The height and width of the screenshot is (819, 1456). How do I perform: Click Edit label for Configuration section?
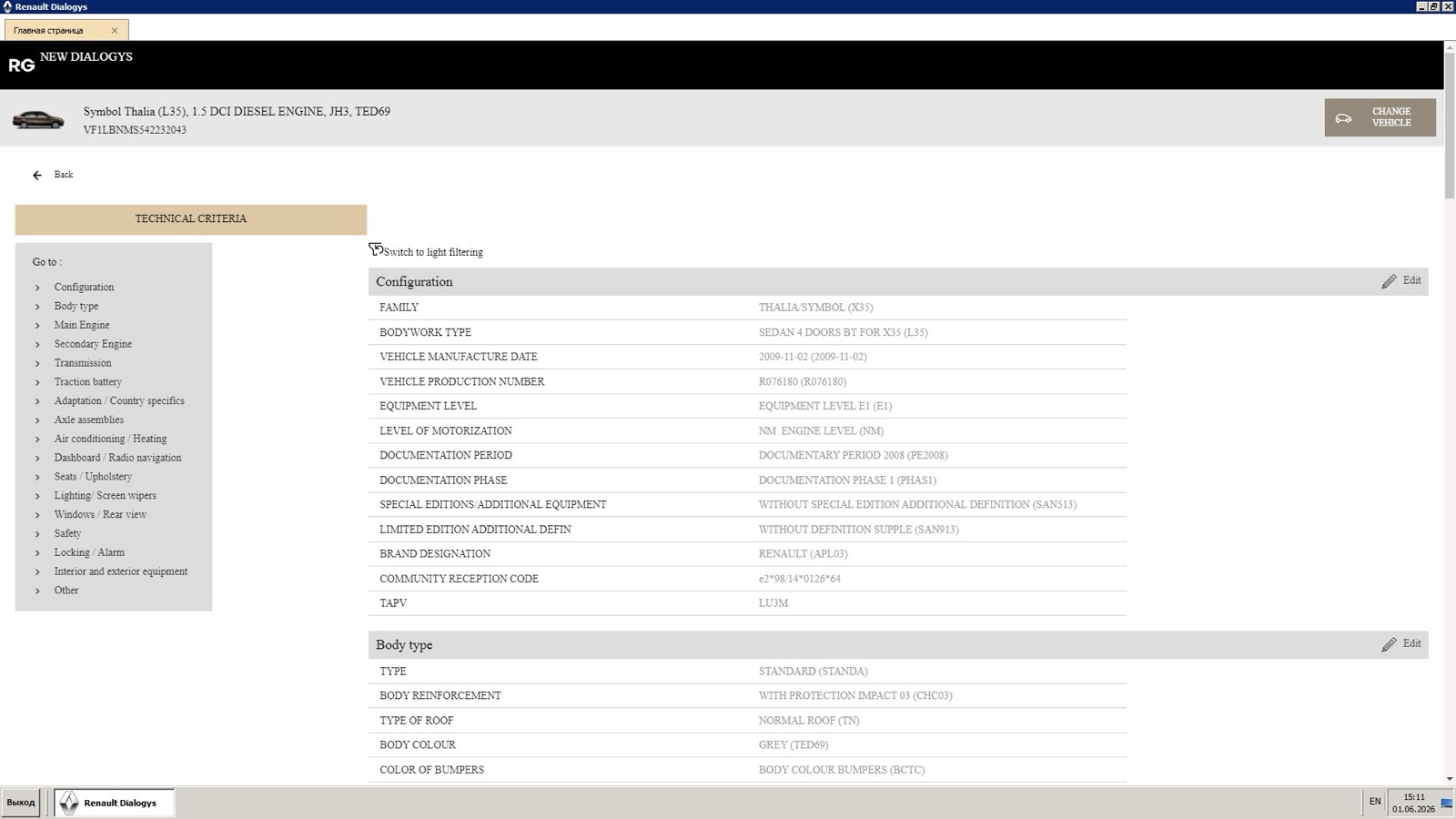(1411, 280)
